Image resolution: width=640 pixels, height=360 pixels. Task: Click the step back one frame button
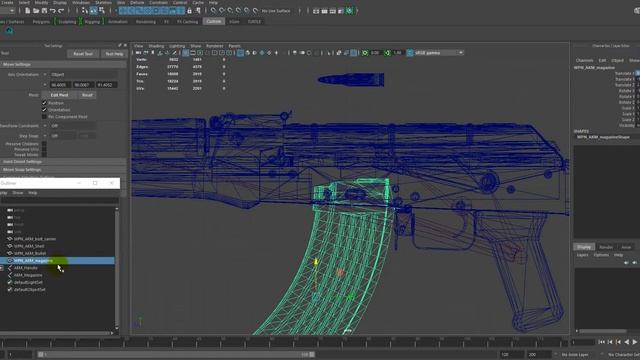coord(610,342)
